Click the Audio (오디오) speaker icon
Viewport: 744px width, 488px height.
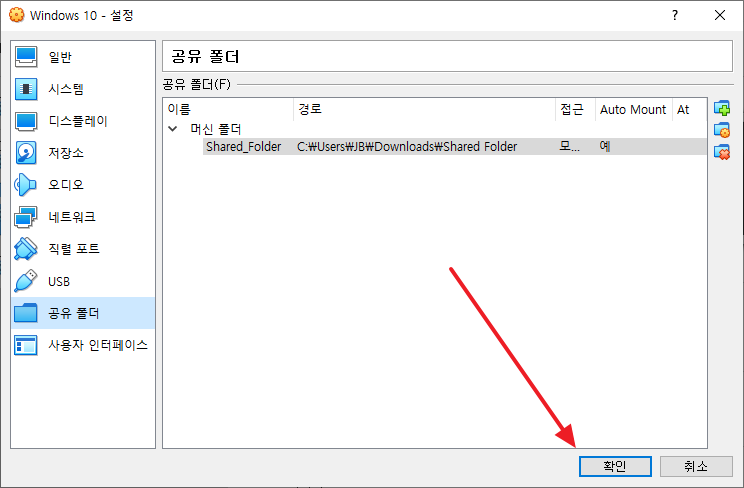[25, 185]
